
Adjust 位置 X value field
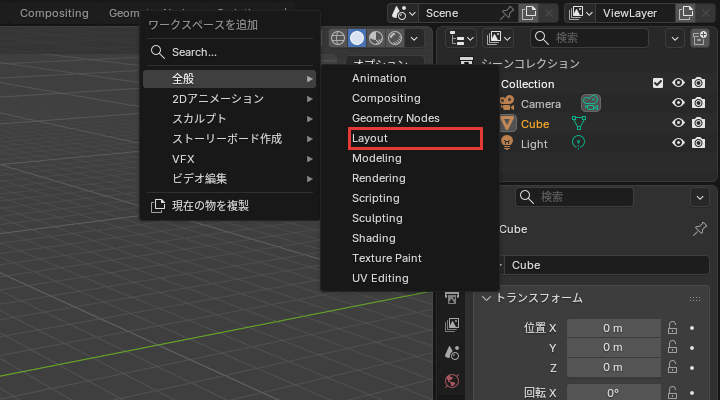tap(613, 328)
